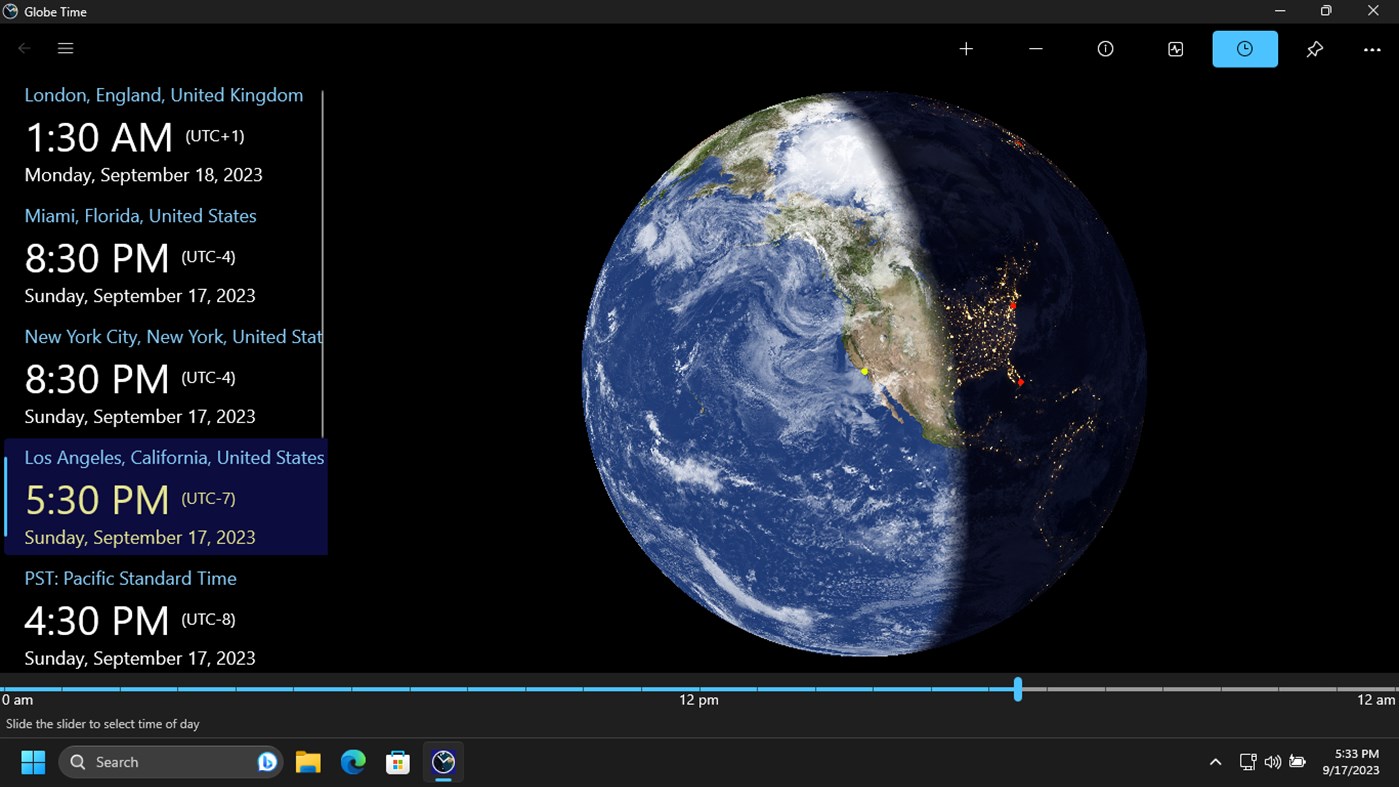Click the Bing icon in the search box
Screen dimensions: 1399x787
pos(267,762)
